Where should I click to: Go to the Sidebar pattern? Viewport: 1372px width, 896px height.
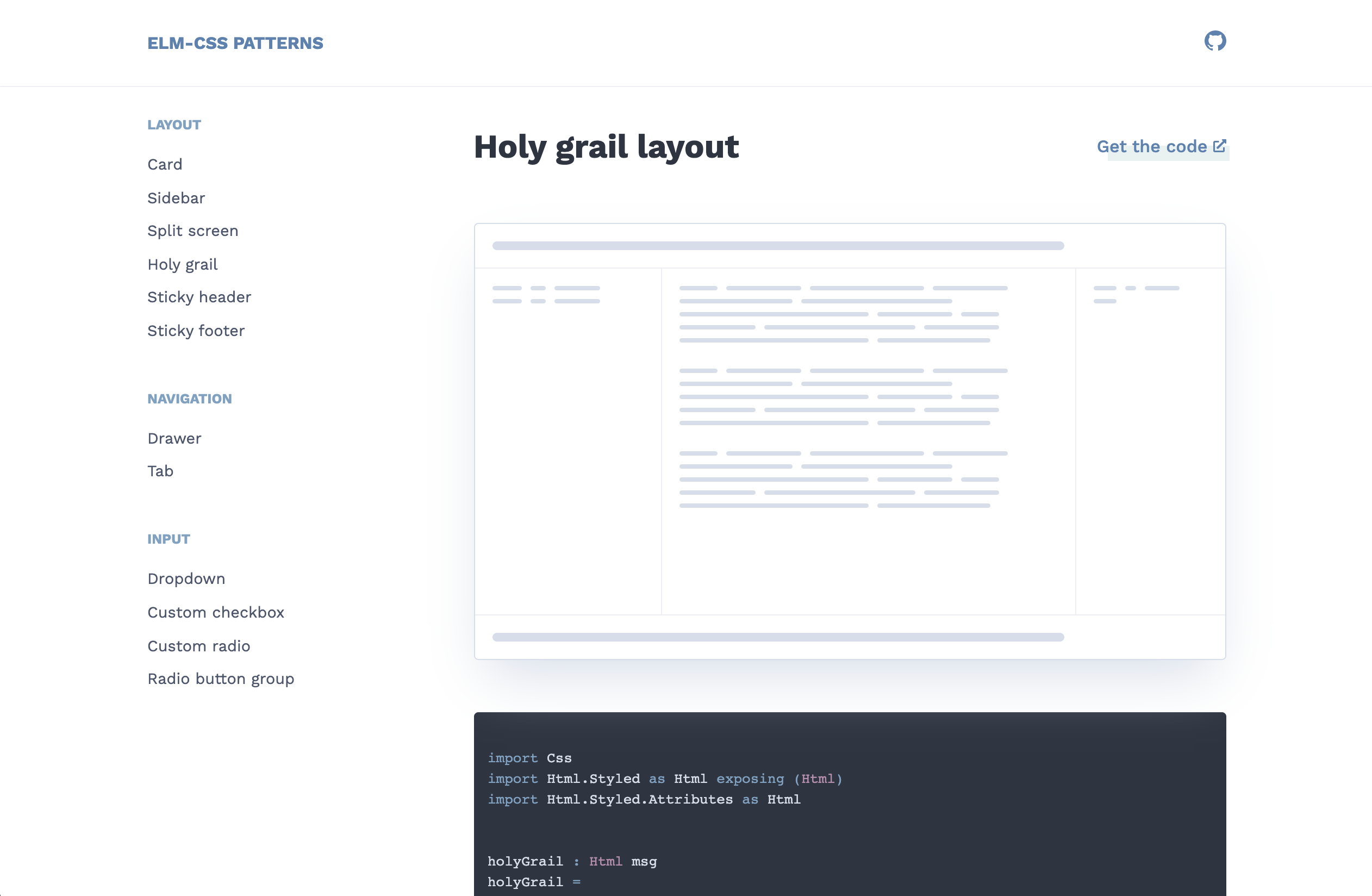click(176, 198)
